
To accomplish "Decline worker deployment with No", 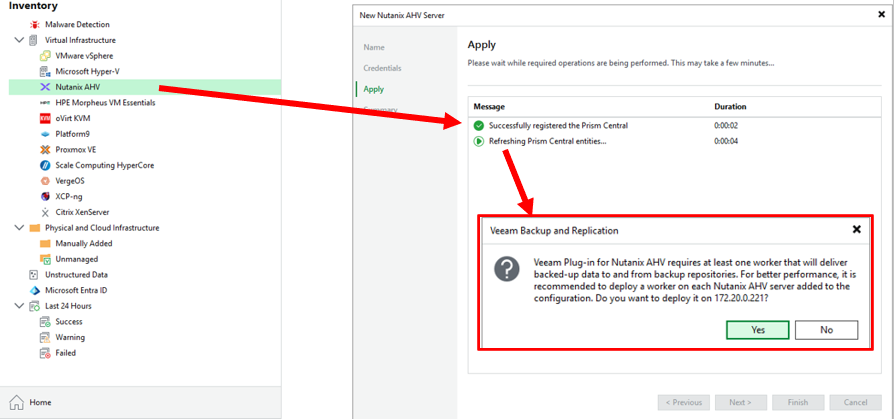I will pyautogui.click(x=826, y=330).
